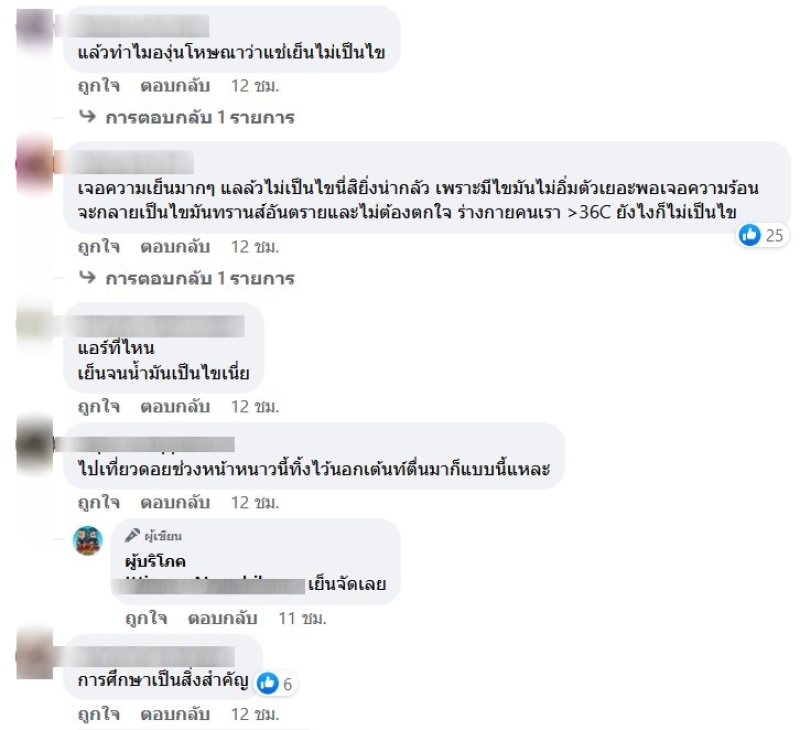Click the ผู้บริโภค author name link

[155, 562]
